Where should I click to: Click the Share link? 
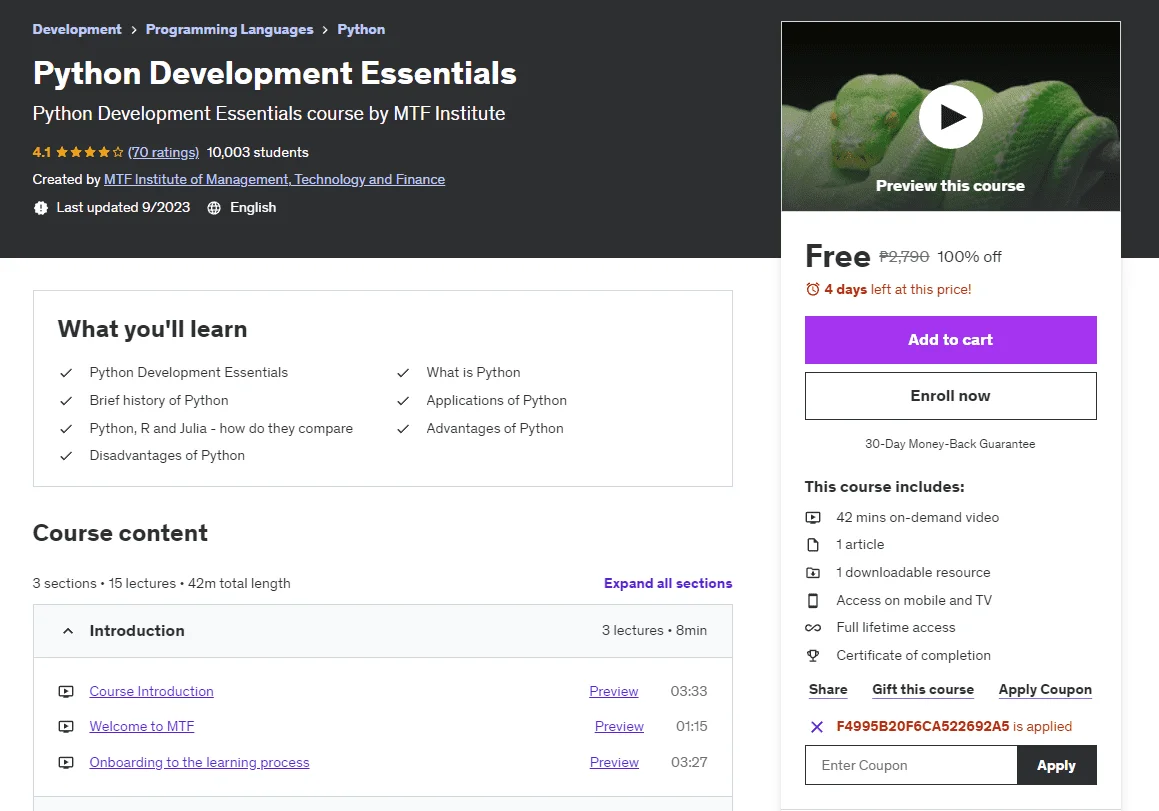coord(828,690)
